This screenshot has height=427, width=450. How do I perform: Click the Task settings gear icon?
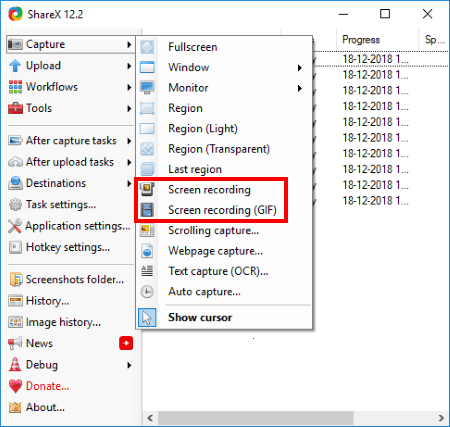pyautogui.click(x=15, y=204)
